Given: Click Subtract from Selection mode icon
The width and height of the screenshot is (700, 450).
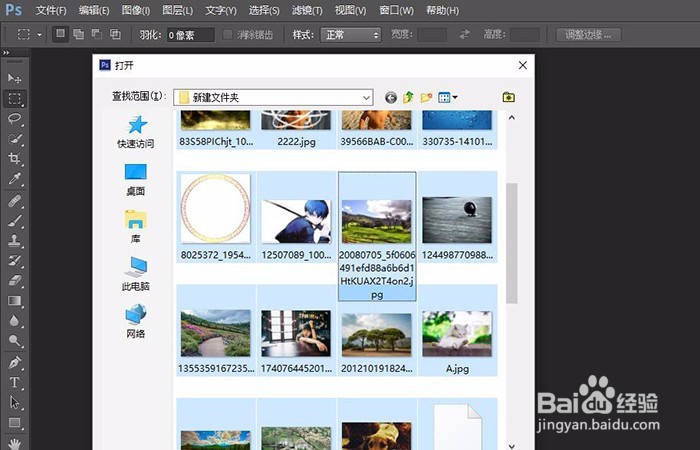Looking at the screenshot, I should (x=97, y=34).
